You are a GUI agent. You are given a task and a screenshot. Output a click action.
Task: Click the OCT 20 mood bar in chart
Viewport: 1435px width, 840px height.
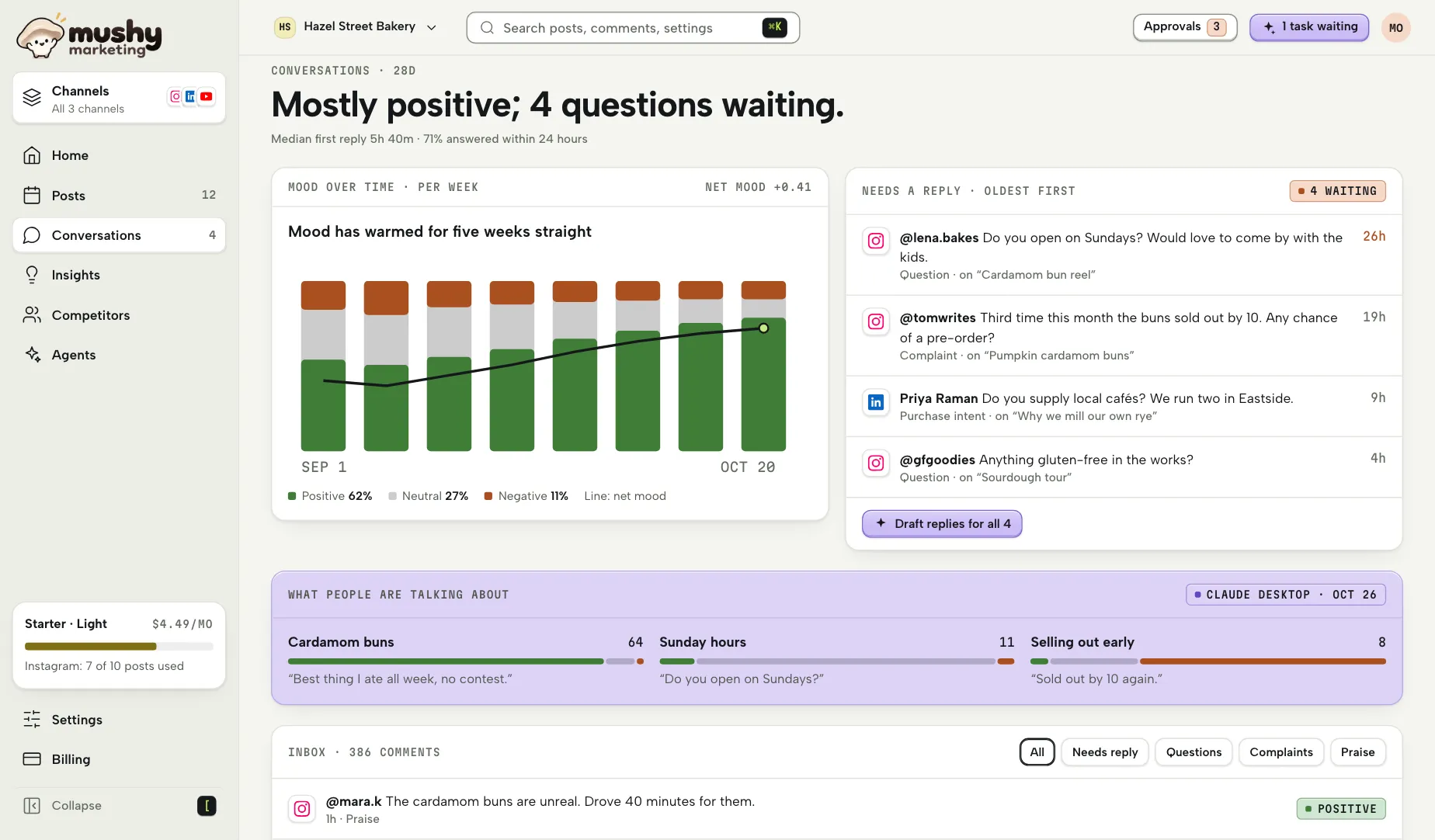[x=763, y=366]
